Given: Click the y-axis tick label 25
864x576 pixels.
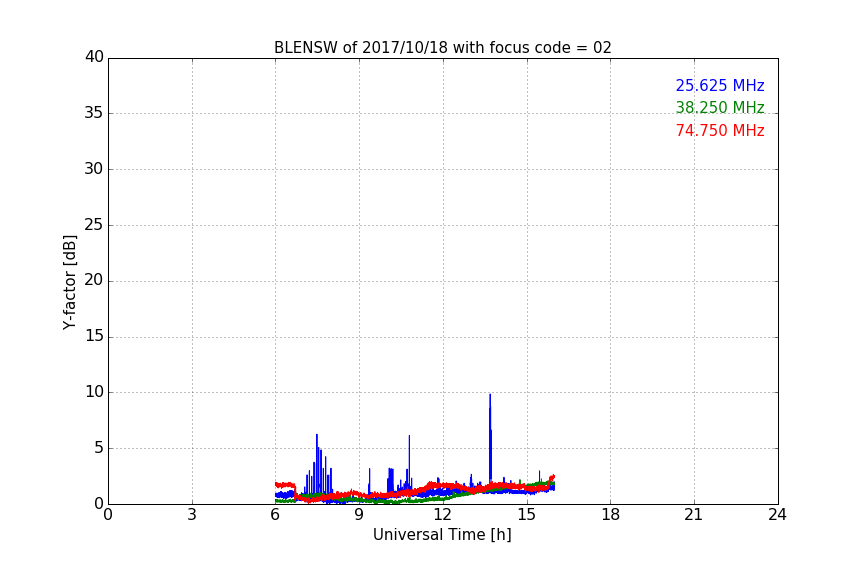Looking at the screenshot, I should [x=94, y=225].
